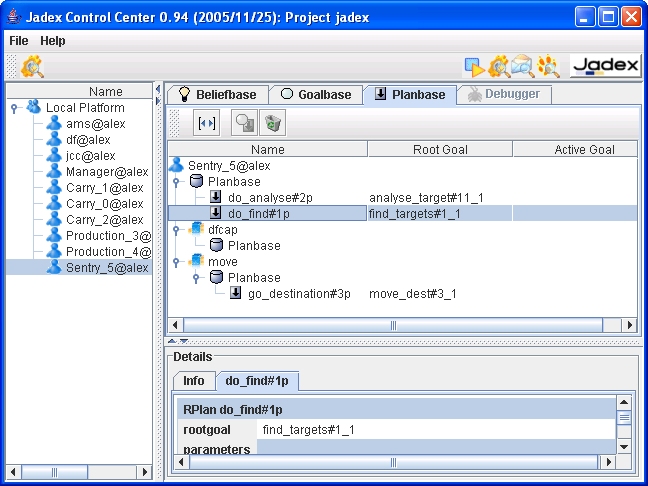The width and height of the screenshot is (648, 486).
Task: Open the Conversation Center envelope icon
Action: (522, 66)
